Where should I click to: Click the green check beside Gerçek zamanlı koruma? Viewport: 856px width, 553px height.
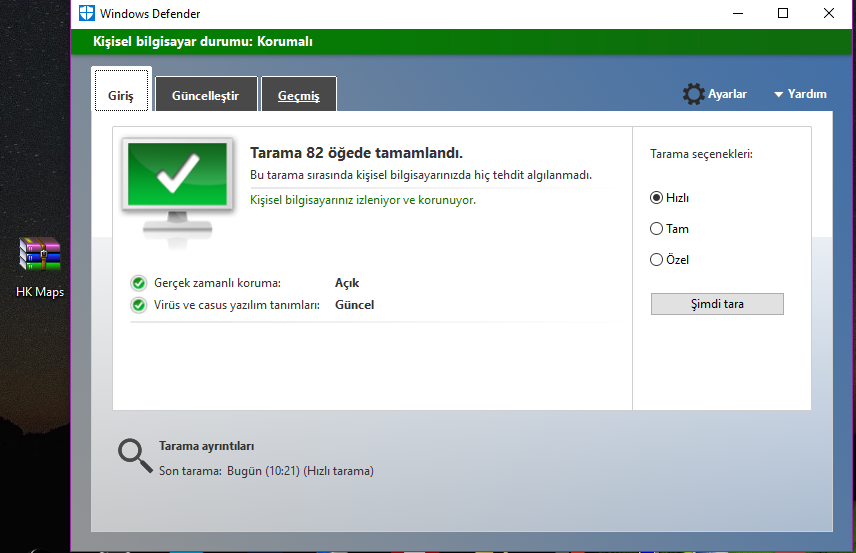point(139,283)
